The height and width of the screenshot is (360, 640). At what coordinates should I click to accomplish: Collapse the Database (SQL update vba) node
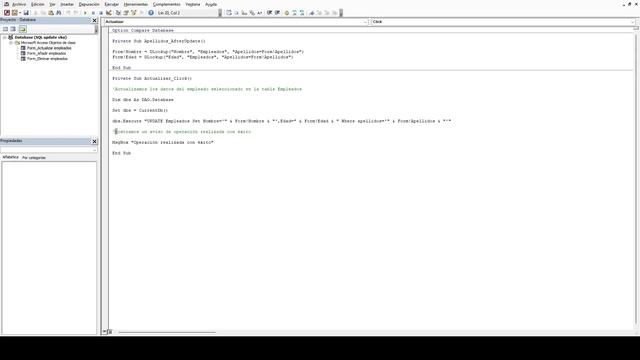pyautogui.click(x=4, y=37)
